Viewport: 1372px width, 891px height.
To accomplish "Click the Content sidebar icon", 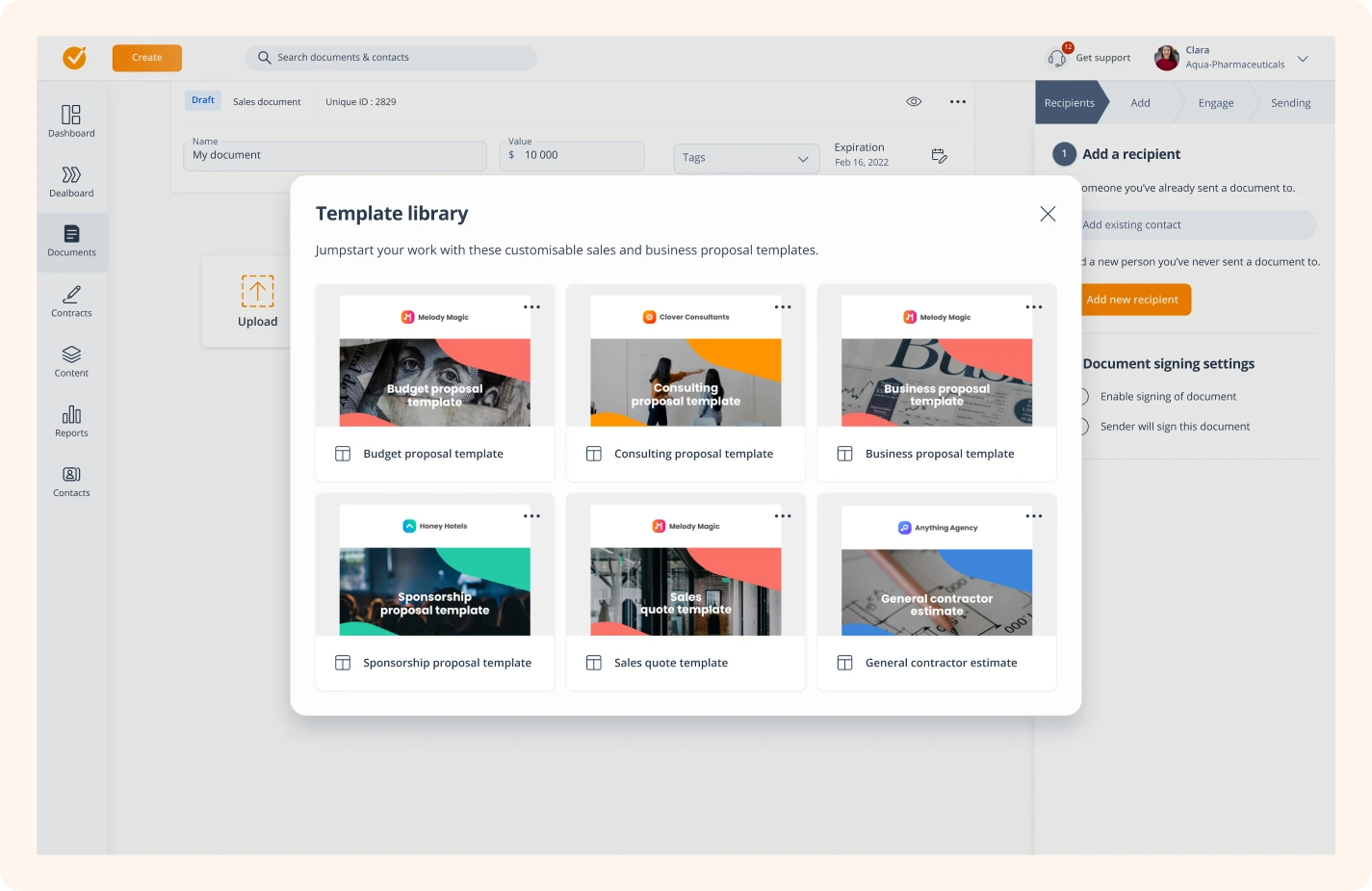I will pyautogui.click(x=70, y=360).
